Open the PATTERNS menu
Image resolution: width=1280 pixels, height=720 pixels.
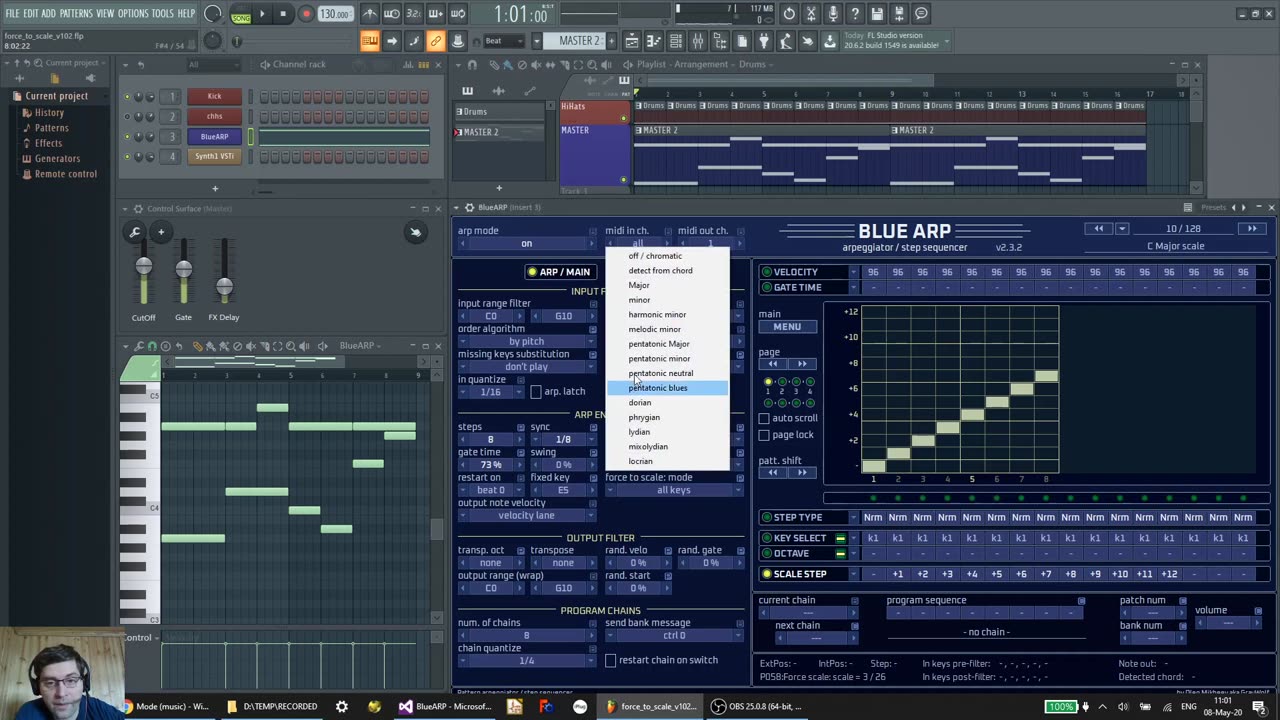(x=76, y=13)
